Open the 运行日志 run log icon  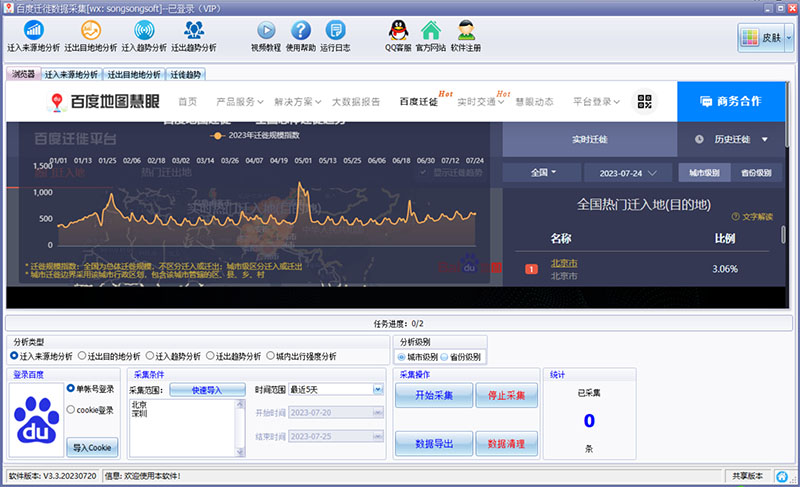point(335,31)
